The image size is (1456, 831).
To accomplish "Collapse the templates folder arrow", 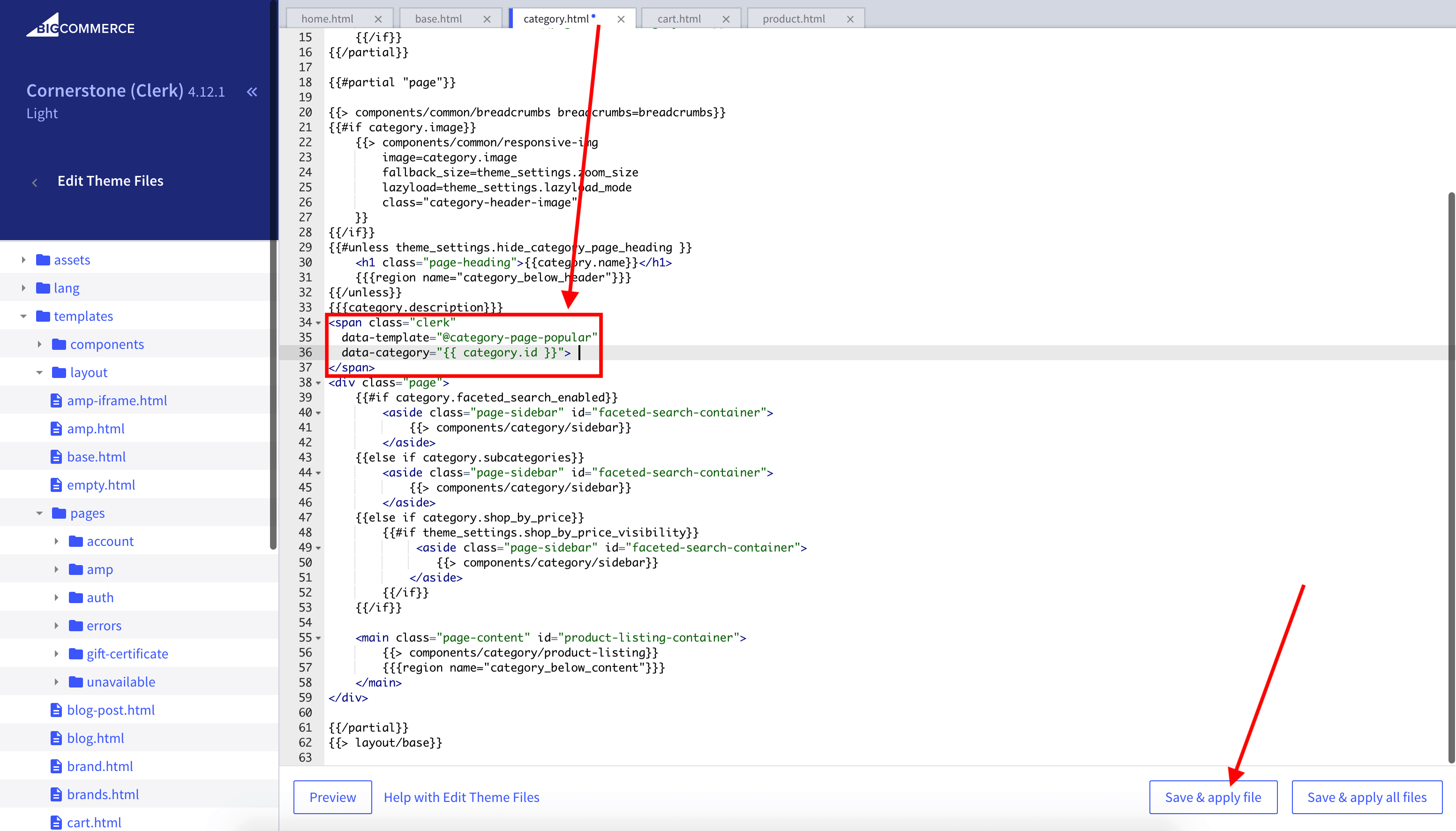I will [23, 316].
